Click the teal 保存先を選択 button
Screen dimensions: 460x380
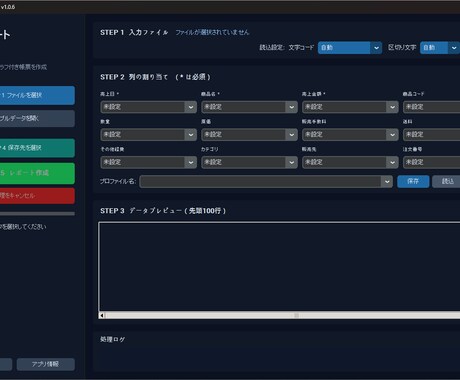(37, 148)
